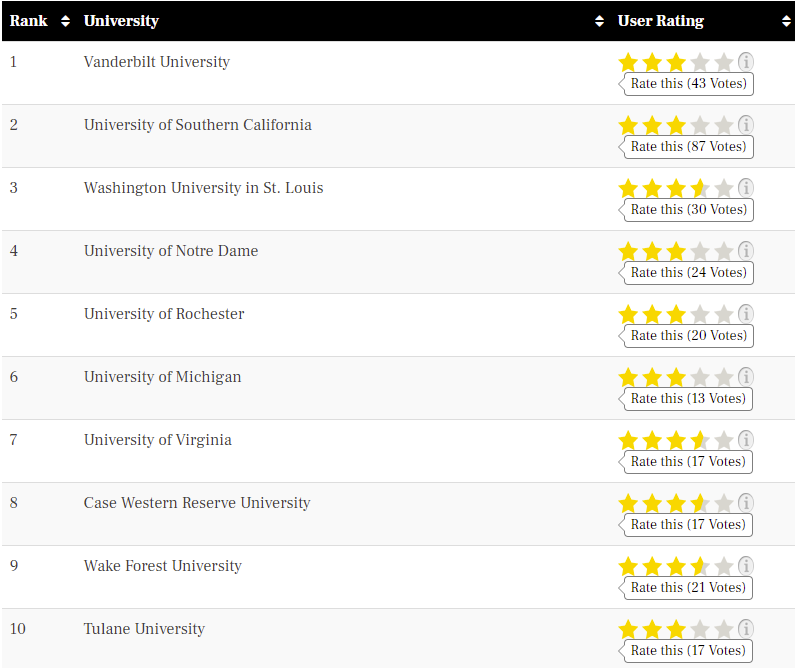
Task: Sort by User Rating column arrows
Action: 786,21
